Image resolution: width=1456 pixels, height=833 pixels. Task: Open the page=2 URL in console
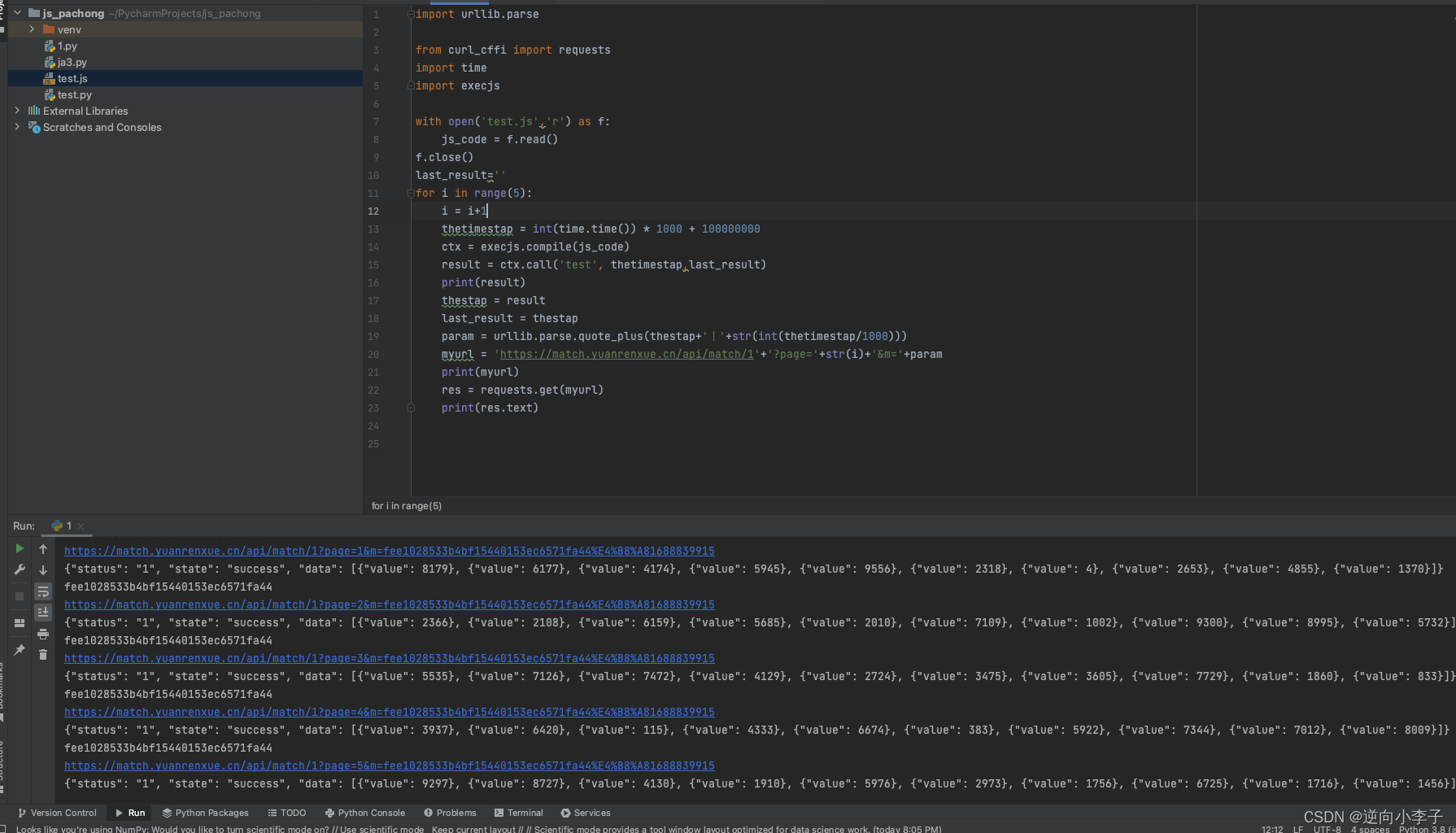[390, 604]
